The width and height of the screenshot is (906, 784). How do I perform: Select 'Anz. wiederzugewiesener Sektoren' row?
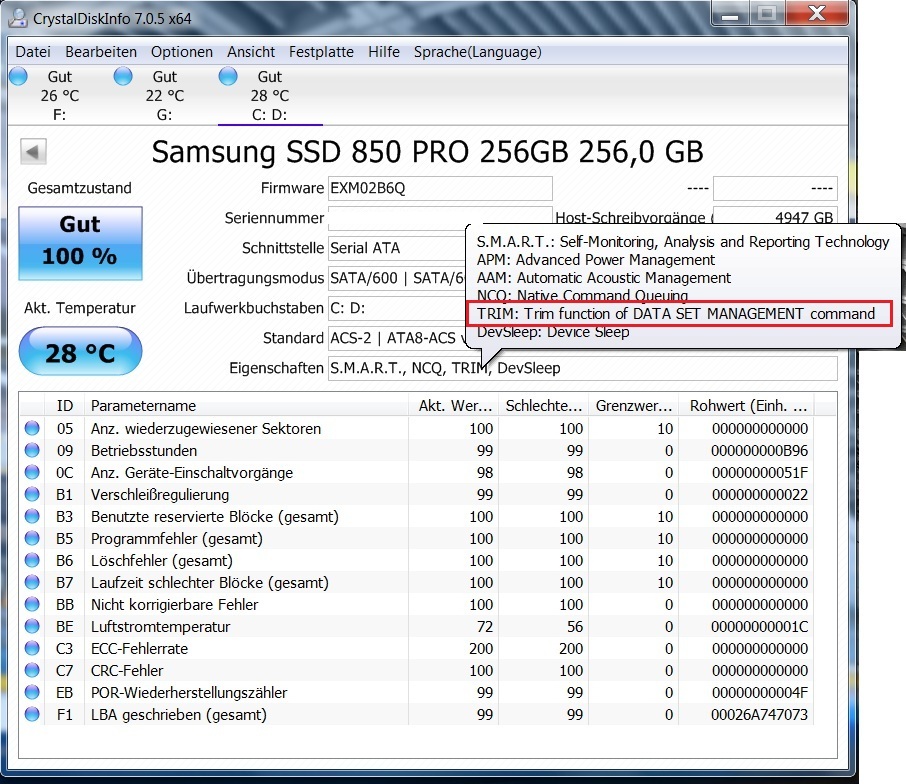pos(417,429)
